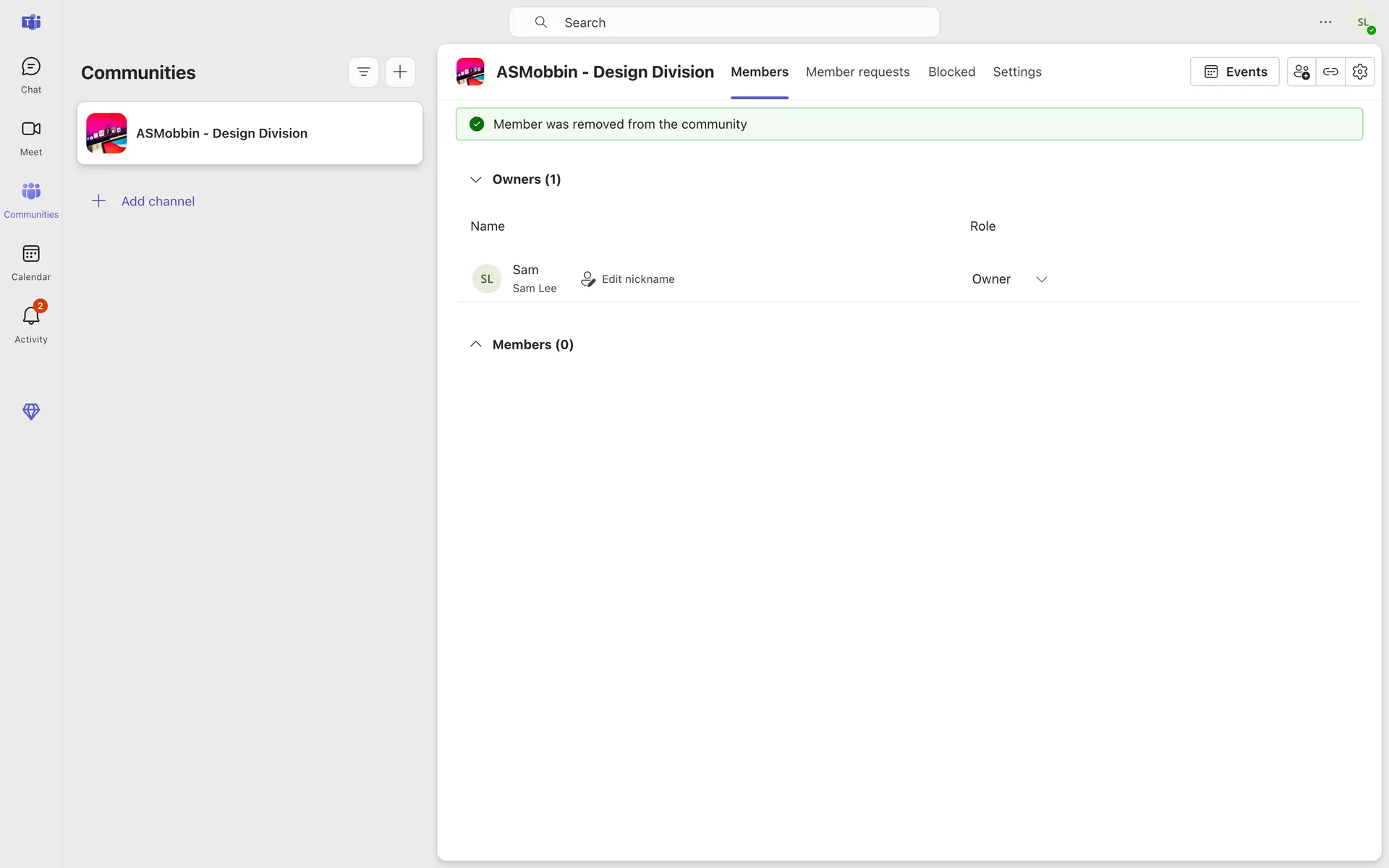This screenshot has width=1389, height=868.
Task: Open community settings gear icon
Action: pos(1359,72)
